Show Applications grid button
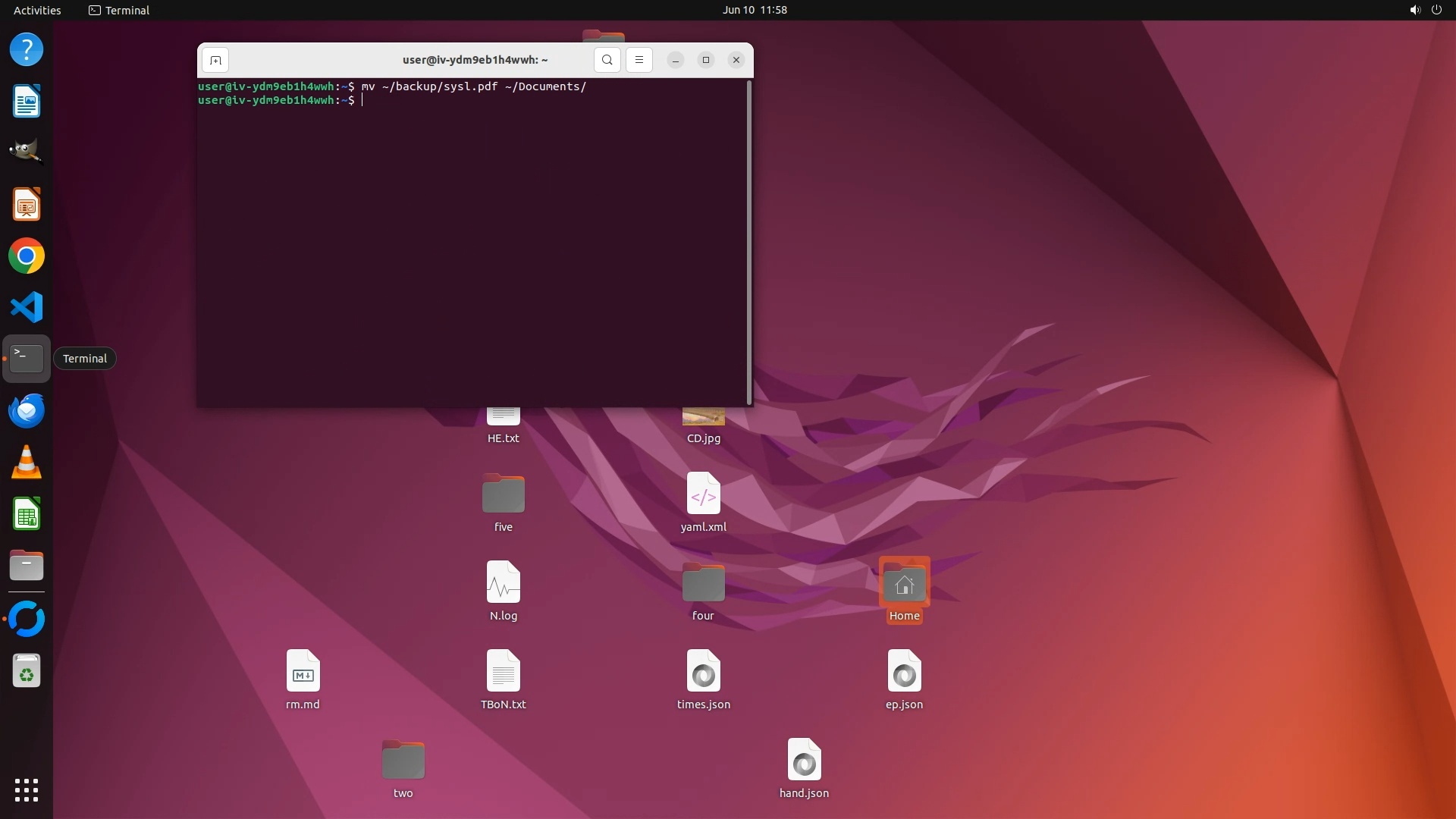The width and height of the screenshot is (1456, 819). point(27,790)
